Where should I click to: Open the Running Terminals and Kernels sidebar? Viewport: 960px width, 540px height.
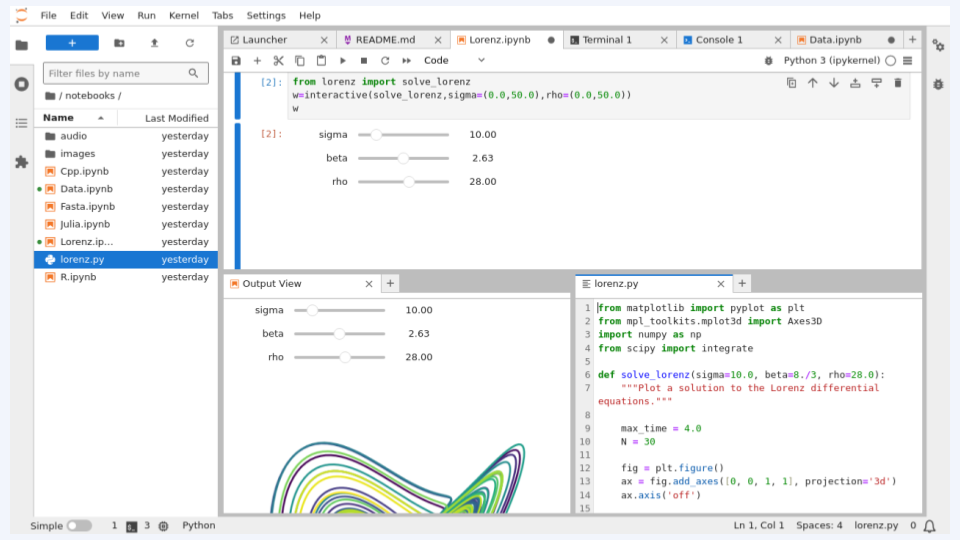coord(21,84)
